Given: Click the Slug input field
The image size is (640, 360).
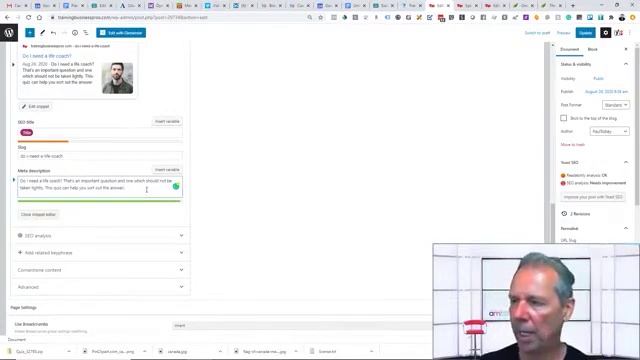Looking at the screenshot, I should (x=100, y=156).
